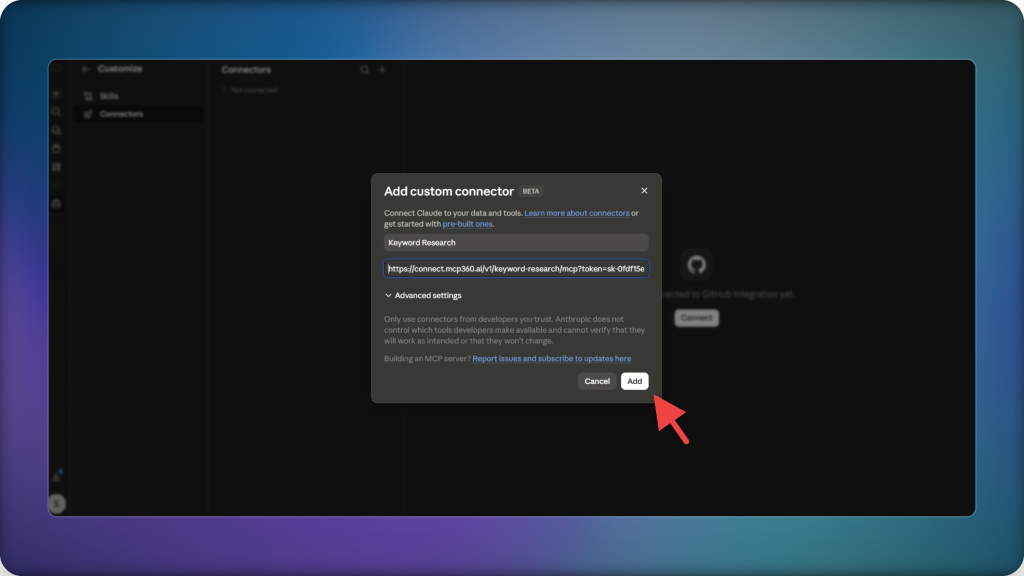Open the chats icon in left rail
This screenshot has height=576, width=1024.
pos(56,130)
